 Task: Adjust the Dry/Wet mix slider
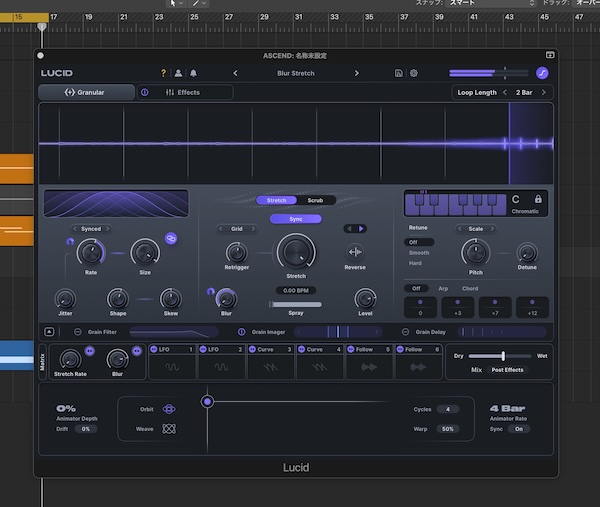point(500,356)
